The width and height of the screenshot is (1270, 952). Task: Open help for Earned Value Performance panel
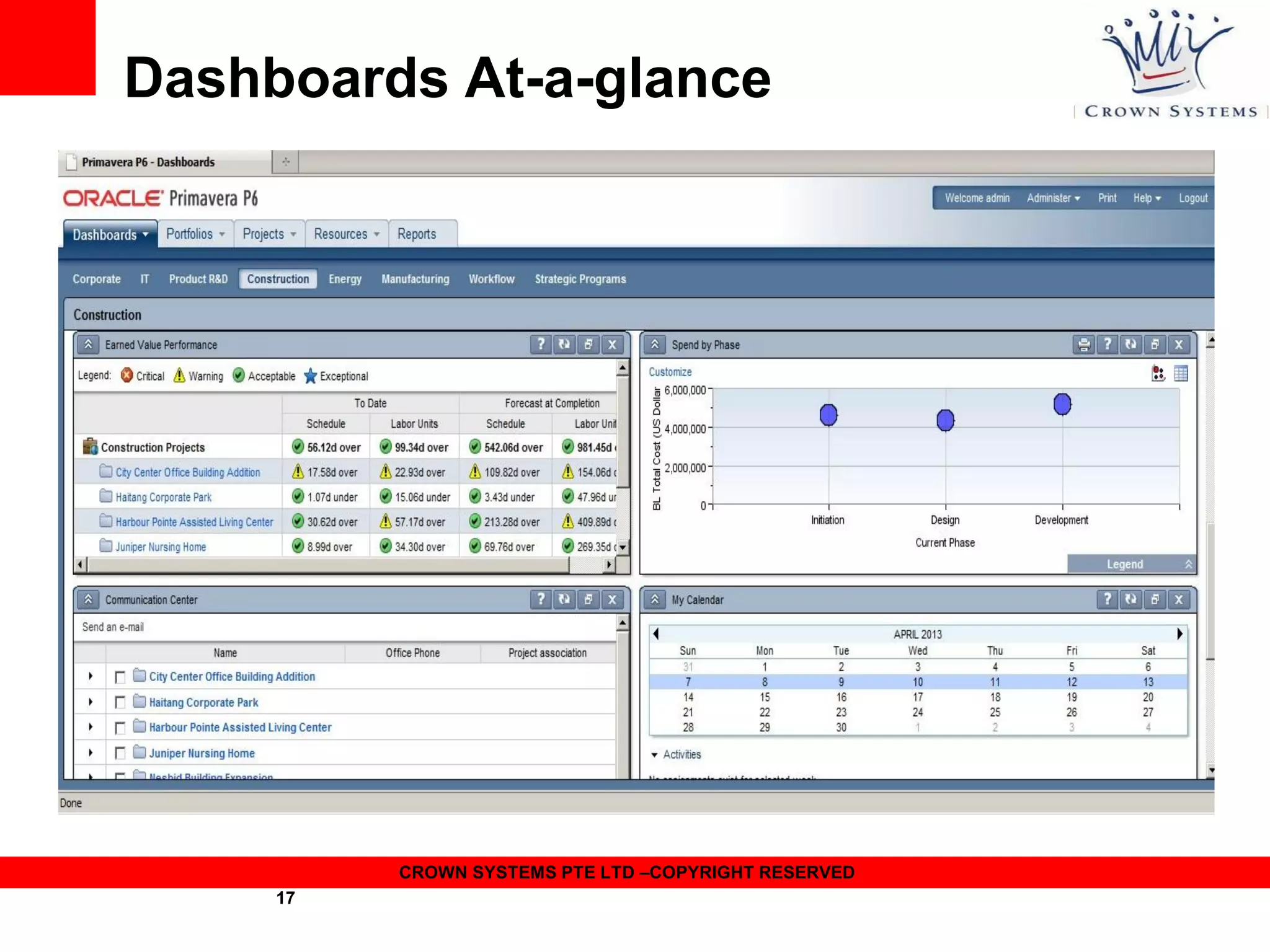coord(540,344)
